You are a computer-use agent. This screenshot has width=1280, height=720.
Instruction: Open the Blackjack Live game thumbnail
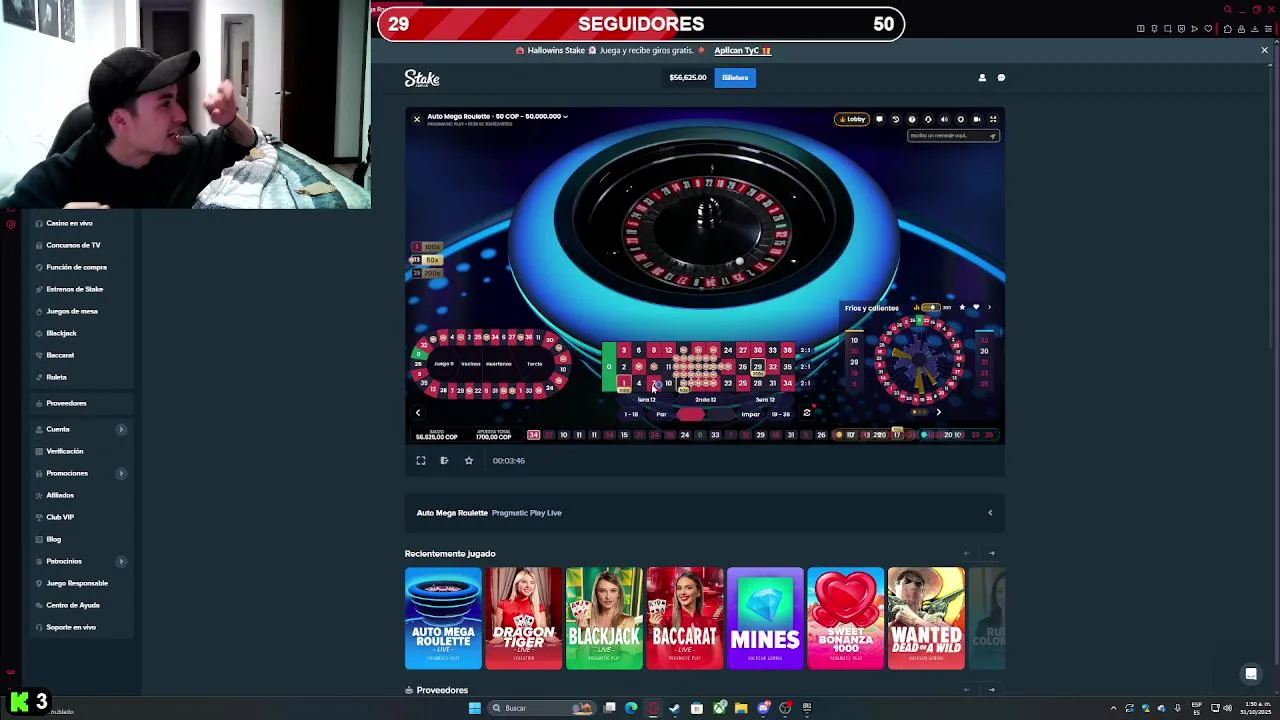coord(604,618)
